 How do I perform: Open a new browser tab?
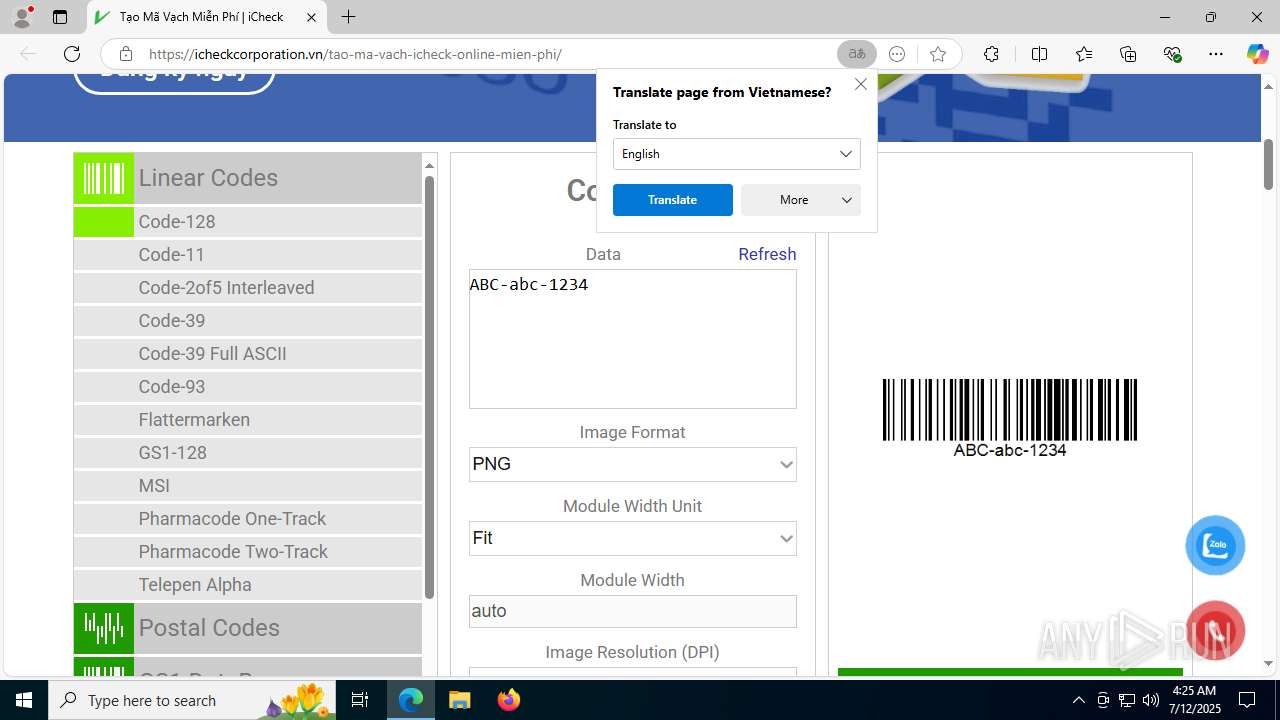click(348, 17)
